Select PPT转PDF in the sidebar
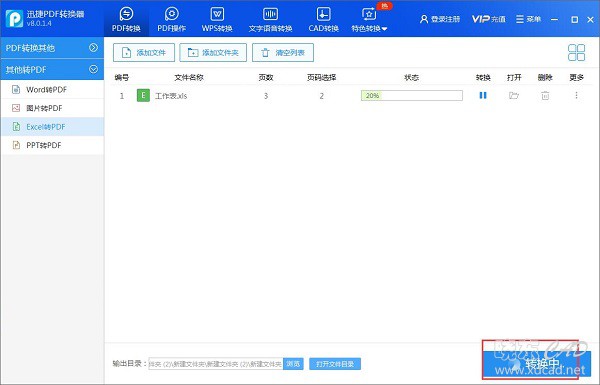This screenshot has height=385, width=600. (x=52, y=145)
